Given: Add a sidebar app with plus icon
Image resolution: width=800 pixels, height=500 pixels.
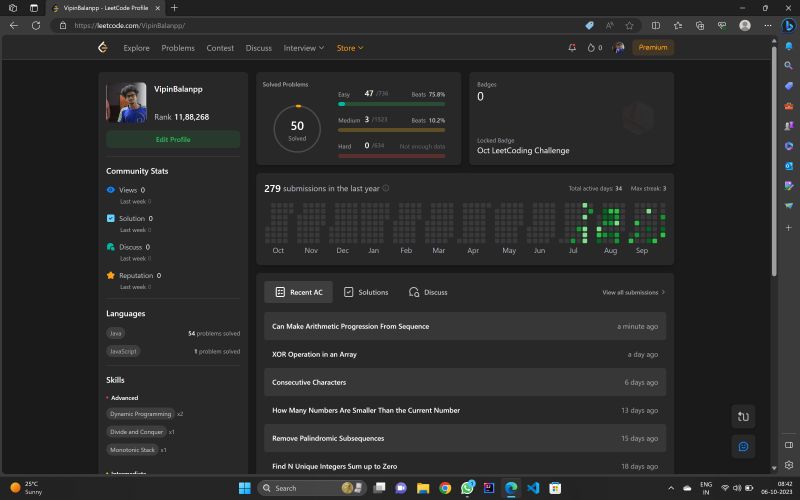Looking at the screenshot, I should (788, 228).
